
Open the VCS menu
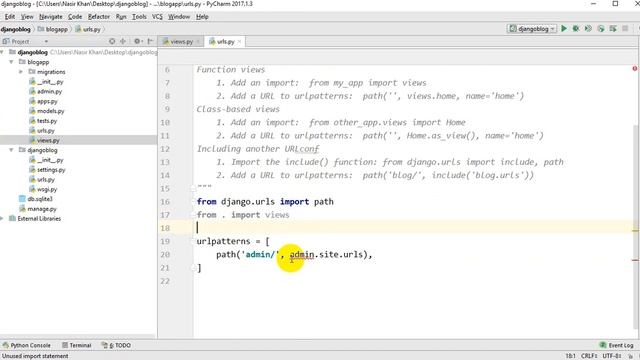[x=157, y=17]
